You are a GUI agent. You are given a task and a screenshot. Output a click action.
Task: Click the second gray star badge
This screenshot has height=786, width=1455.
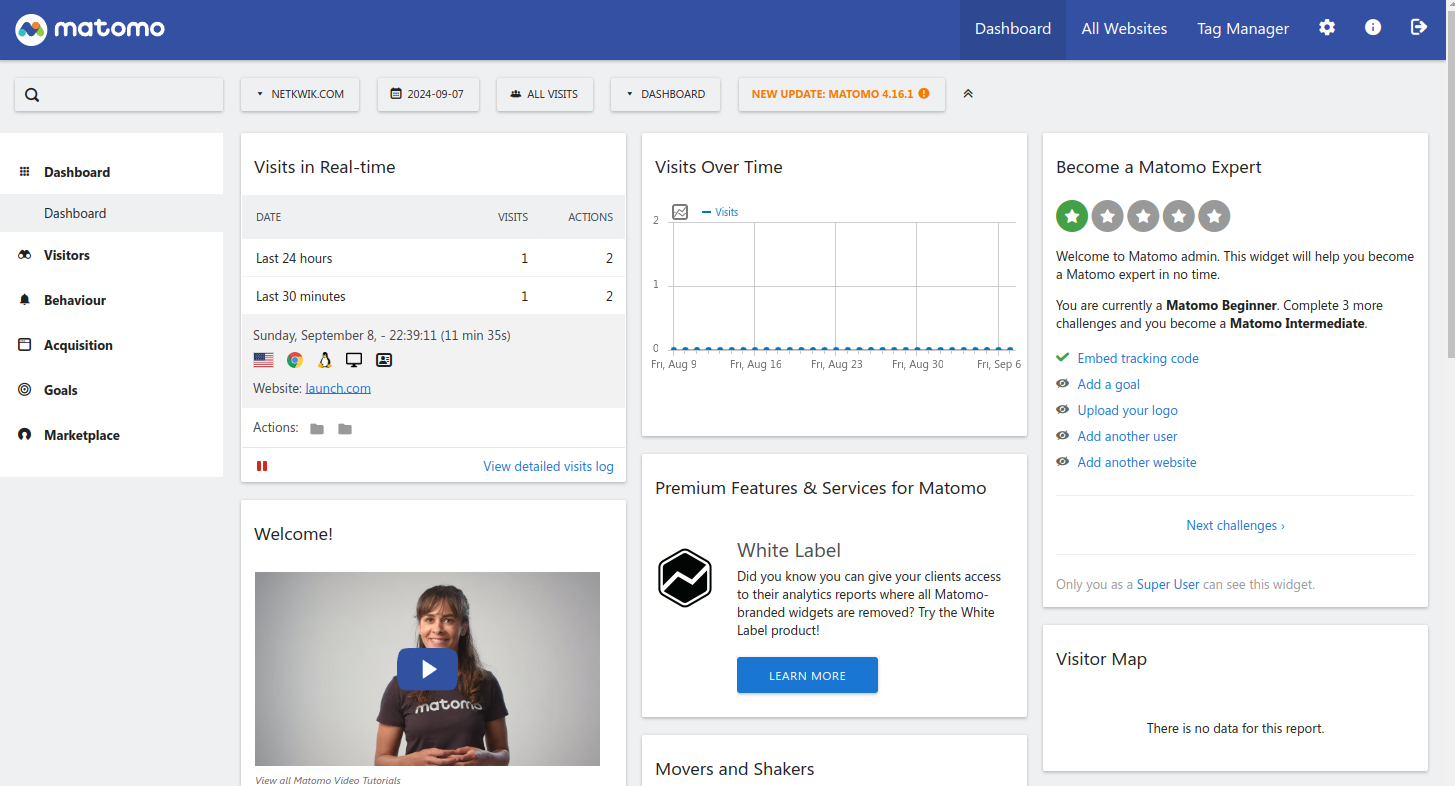(1107, 216)
